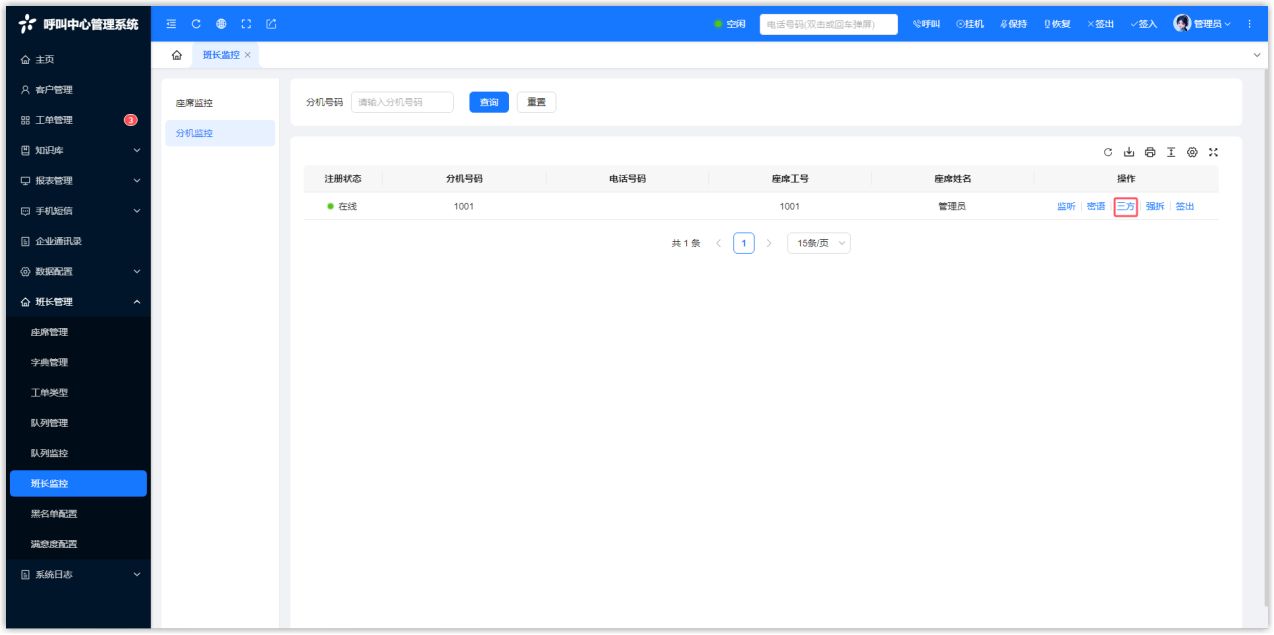This screenshot has height=635, width=1274.
Task: Open the 15条/页 page size dropdown
Action: coord(819,243)
